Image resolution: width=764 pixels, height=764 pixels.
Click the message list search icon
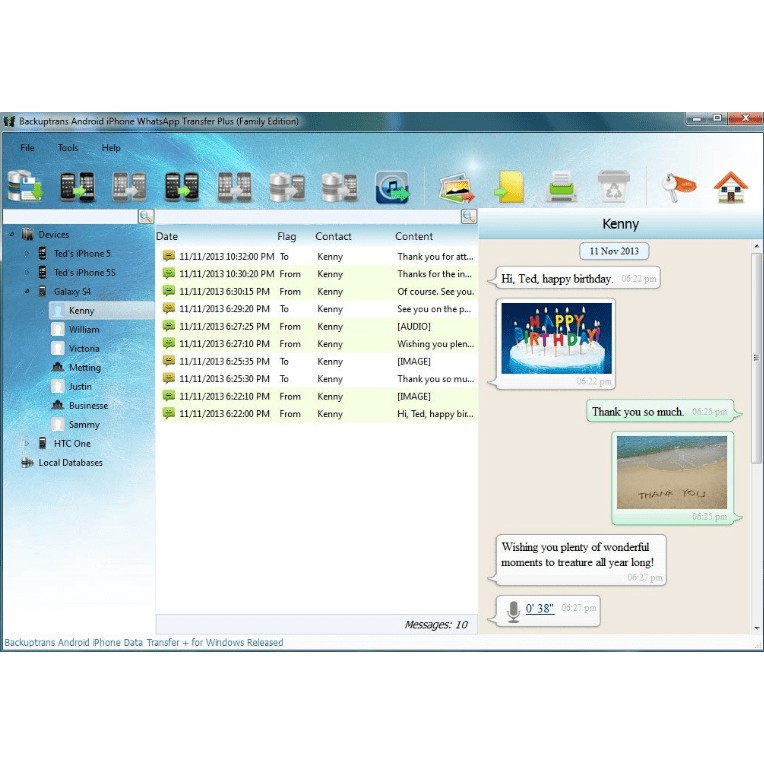pos(468,216)
